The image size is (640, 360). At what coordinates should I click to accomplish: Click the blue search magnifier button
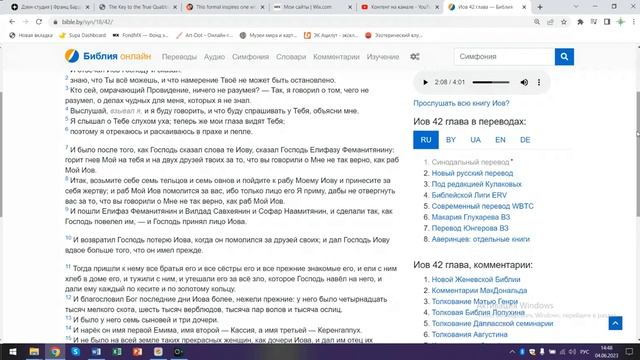[x=564, y=57]
